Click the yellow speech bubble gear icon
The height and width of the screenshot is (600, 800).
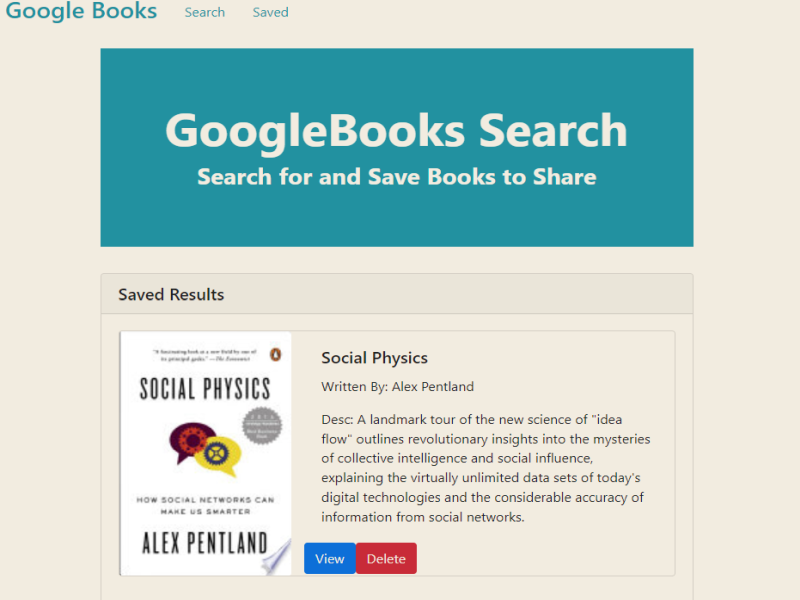pos(219,456)
